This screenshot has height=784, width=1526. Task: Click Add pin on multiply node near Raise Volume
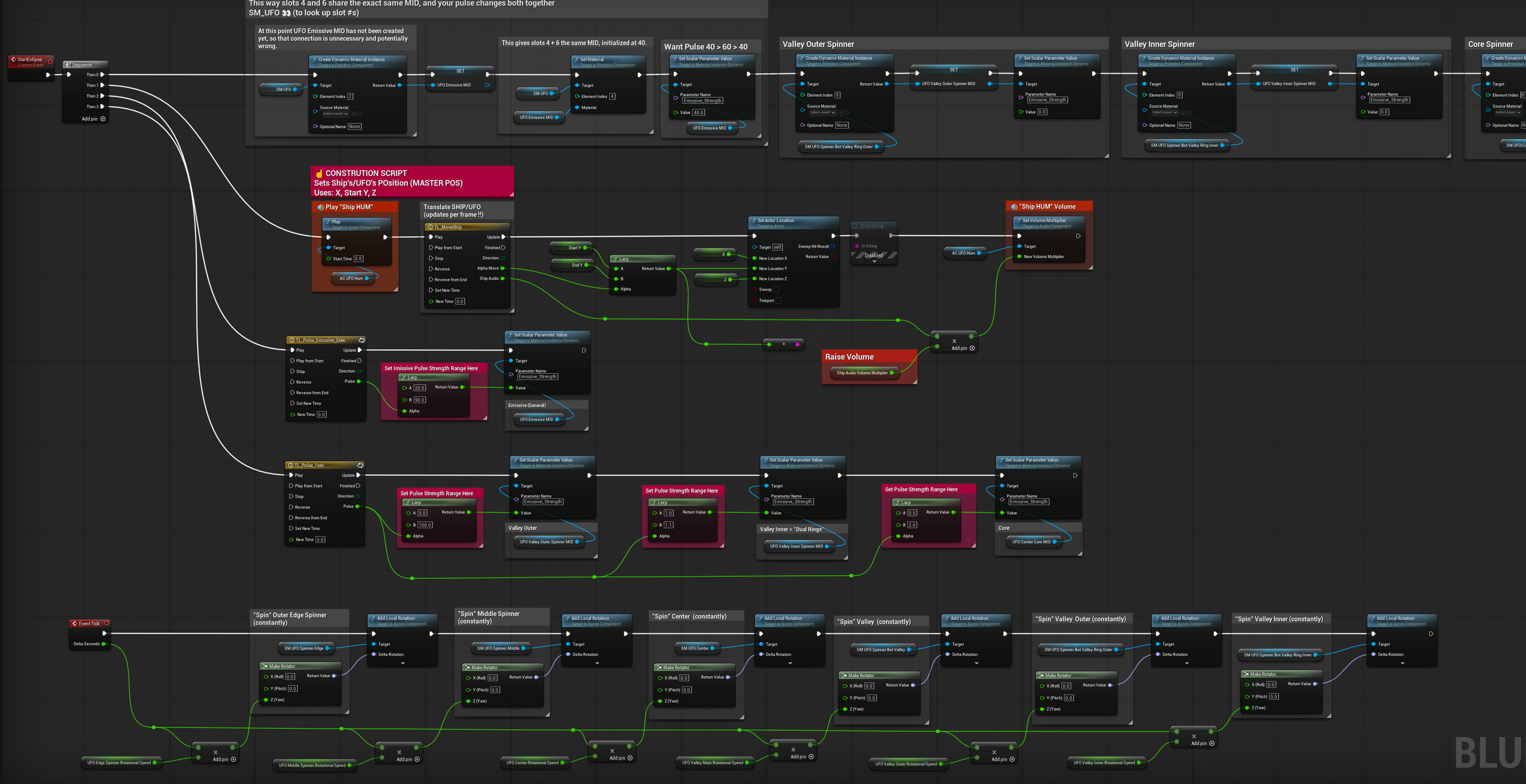(x=963, y=348)
